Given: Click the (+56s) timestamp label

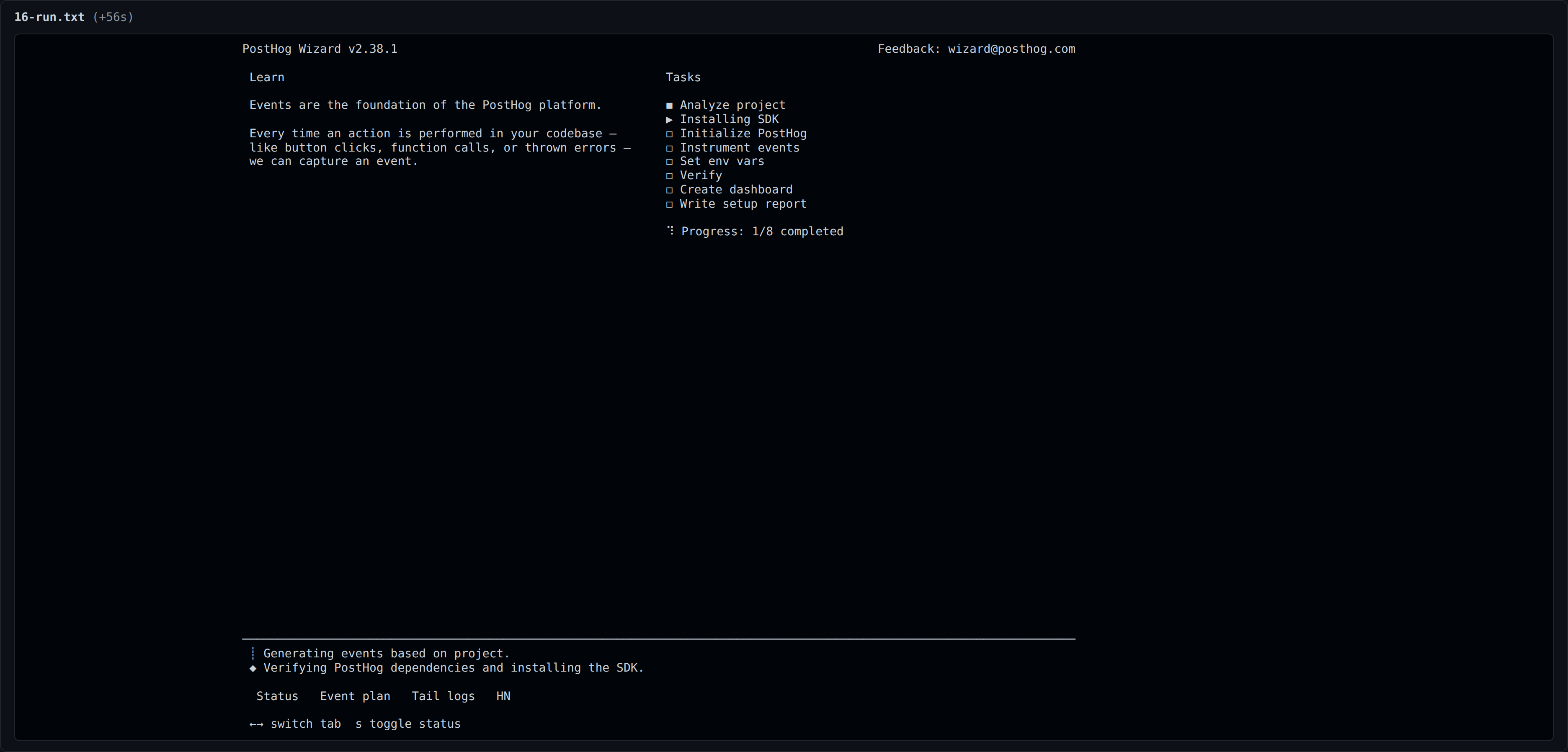Looking at the screenshot, I should click(113, 17).
